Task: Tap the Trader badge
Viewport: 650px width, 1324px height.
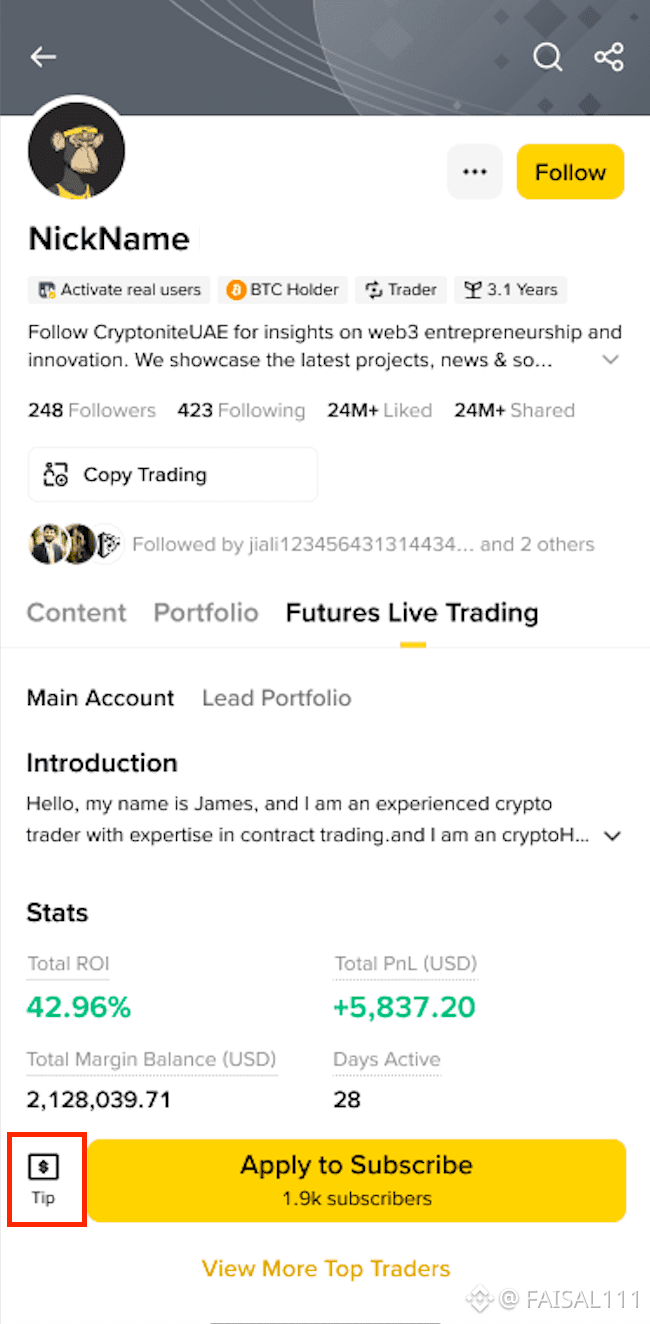Action: point(401,290)
